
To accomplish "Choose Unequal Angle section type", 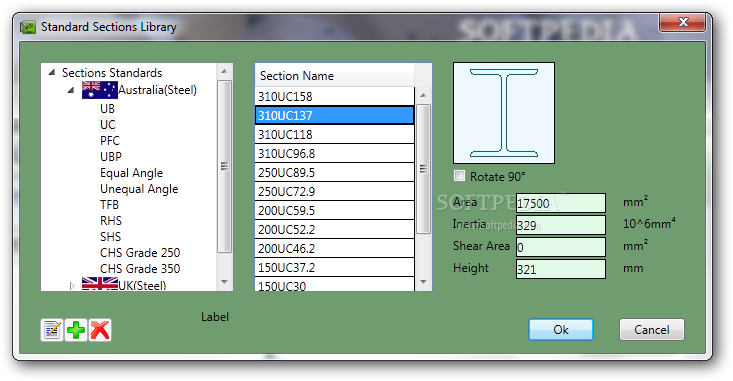I will (x=139, y=188).
